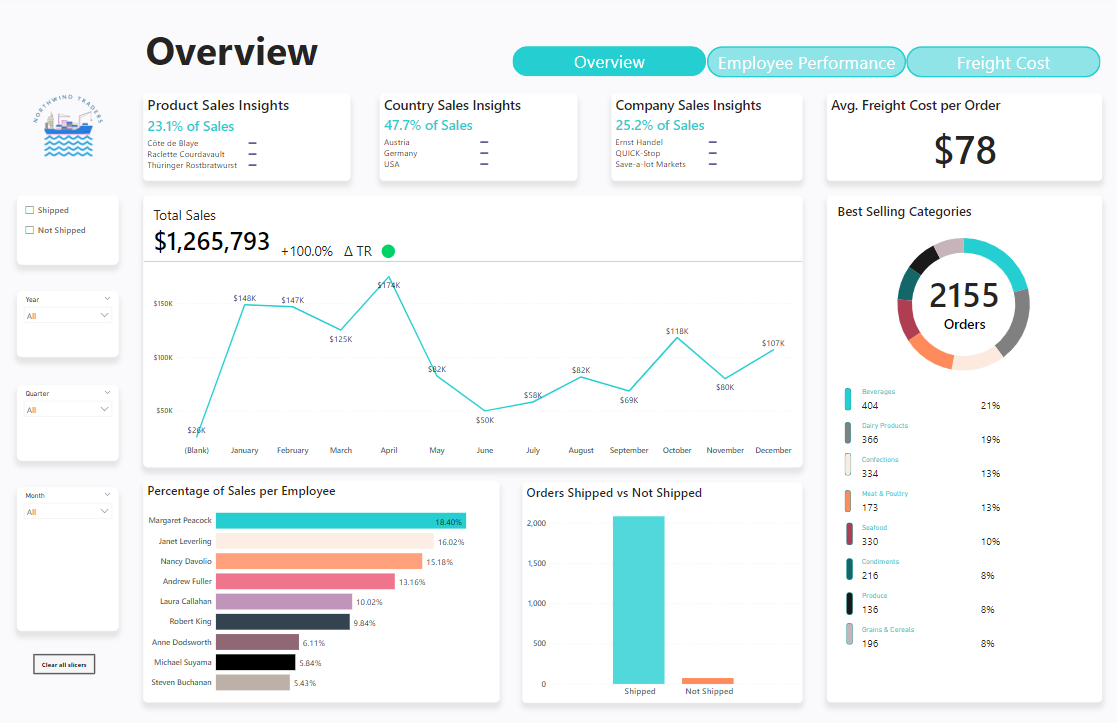The height and width of the screenshot is (723, 1117).
Task: Check the Not Shipped checkbox
Action: click(x=30, y=231)
